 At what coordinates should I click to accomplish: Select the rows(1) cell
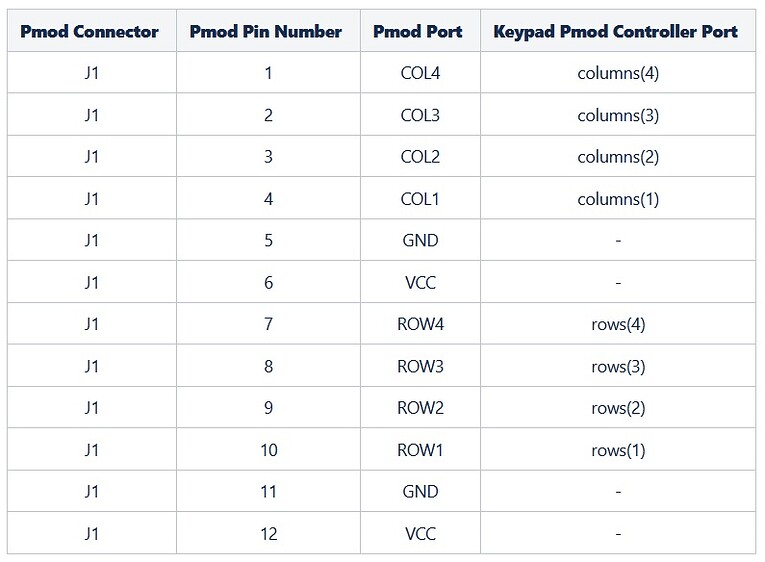pyautogui.click(x=618, y=450)
